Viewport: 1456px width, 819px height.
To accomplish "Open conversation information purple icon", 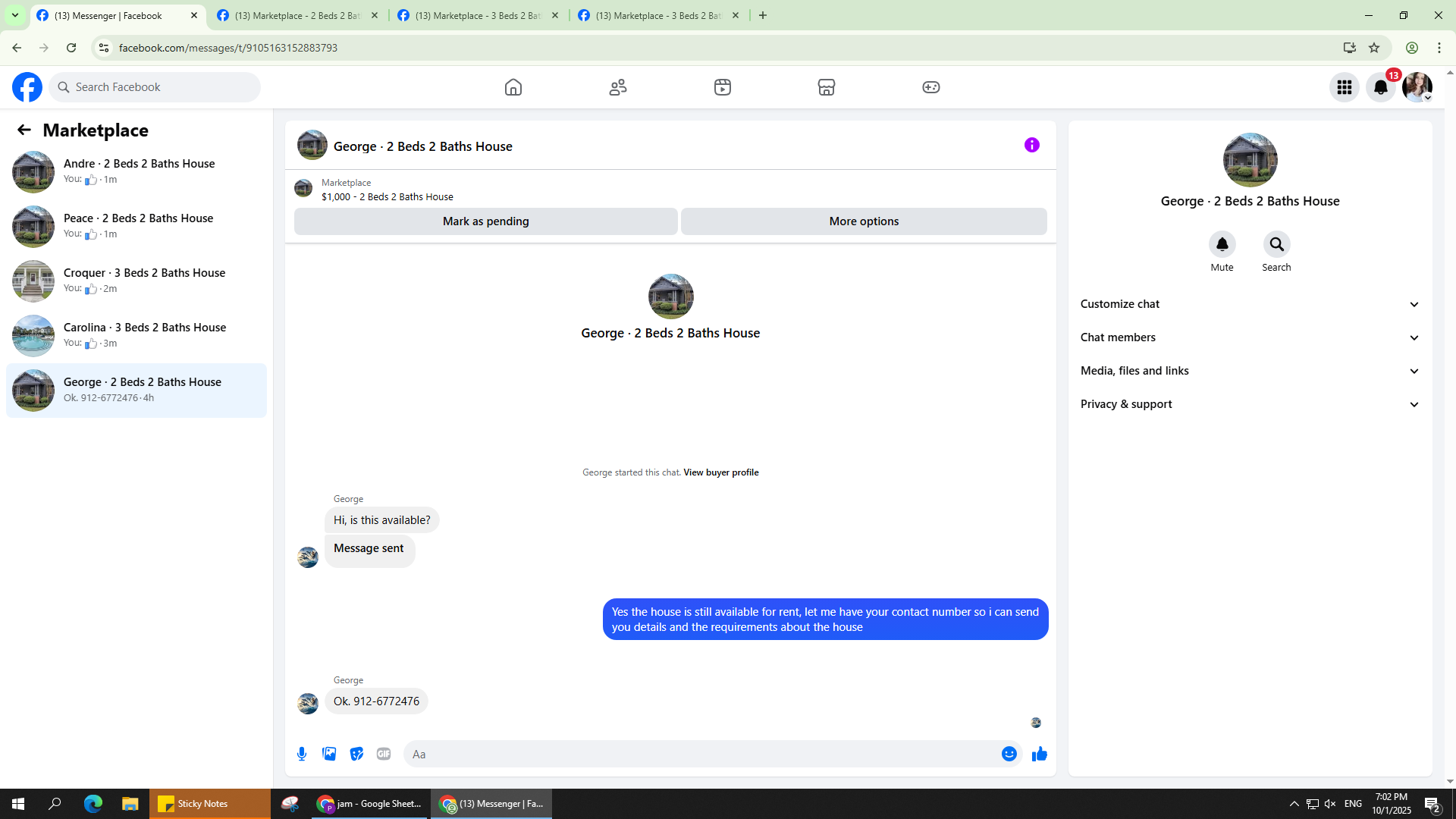I will click(x=1032, y=145).
